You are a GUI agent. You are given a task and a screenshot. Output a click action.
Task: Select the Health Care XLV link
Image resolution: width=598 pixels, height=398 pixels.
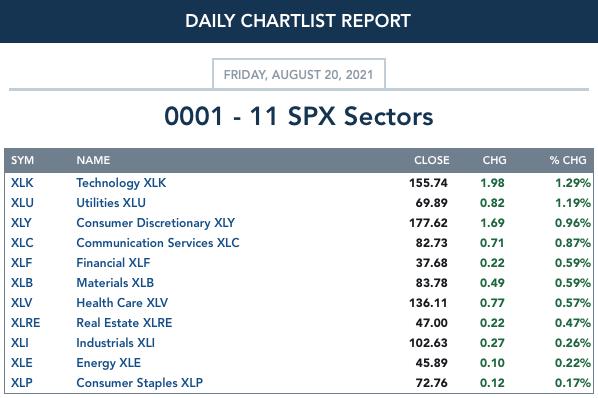coord(122,303)
